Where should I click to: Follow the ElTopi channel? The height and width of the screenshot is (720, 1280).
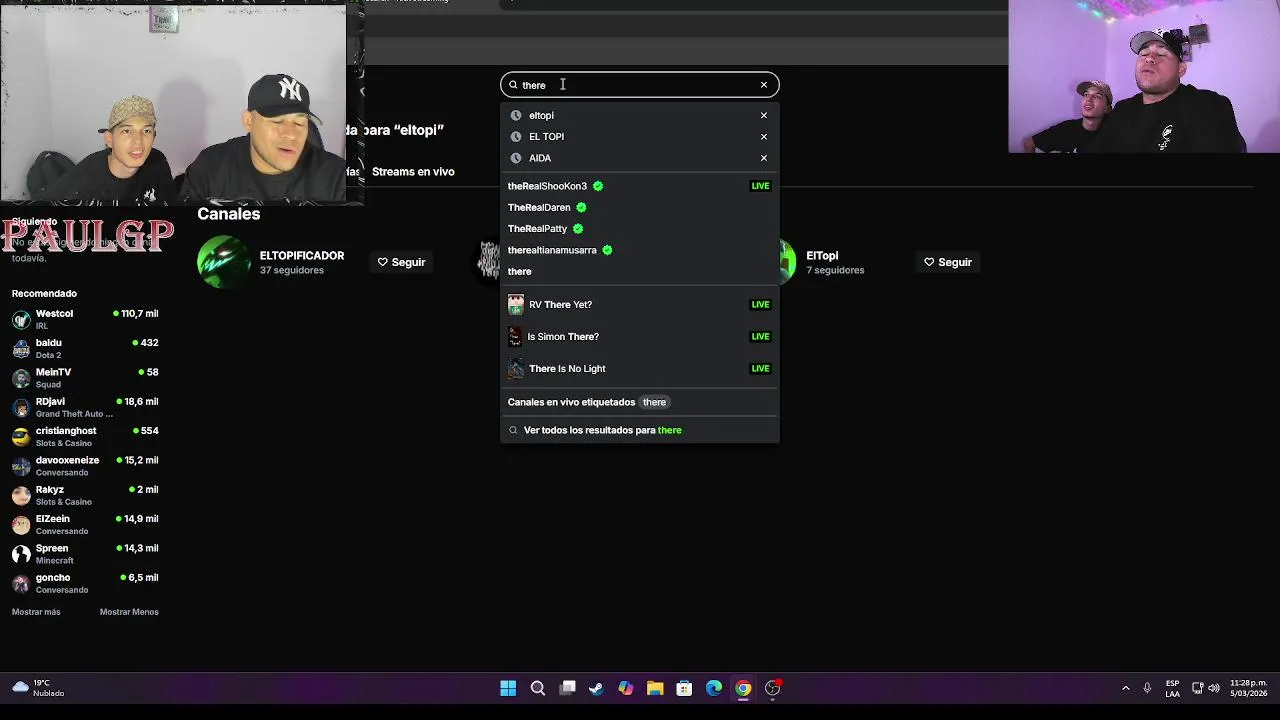(948, 262)
